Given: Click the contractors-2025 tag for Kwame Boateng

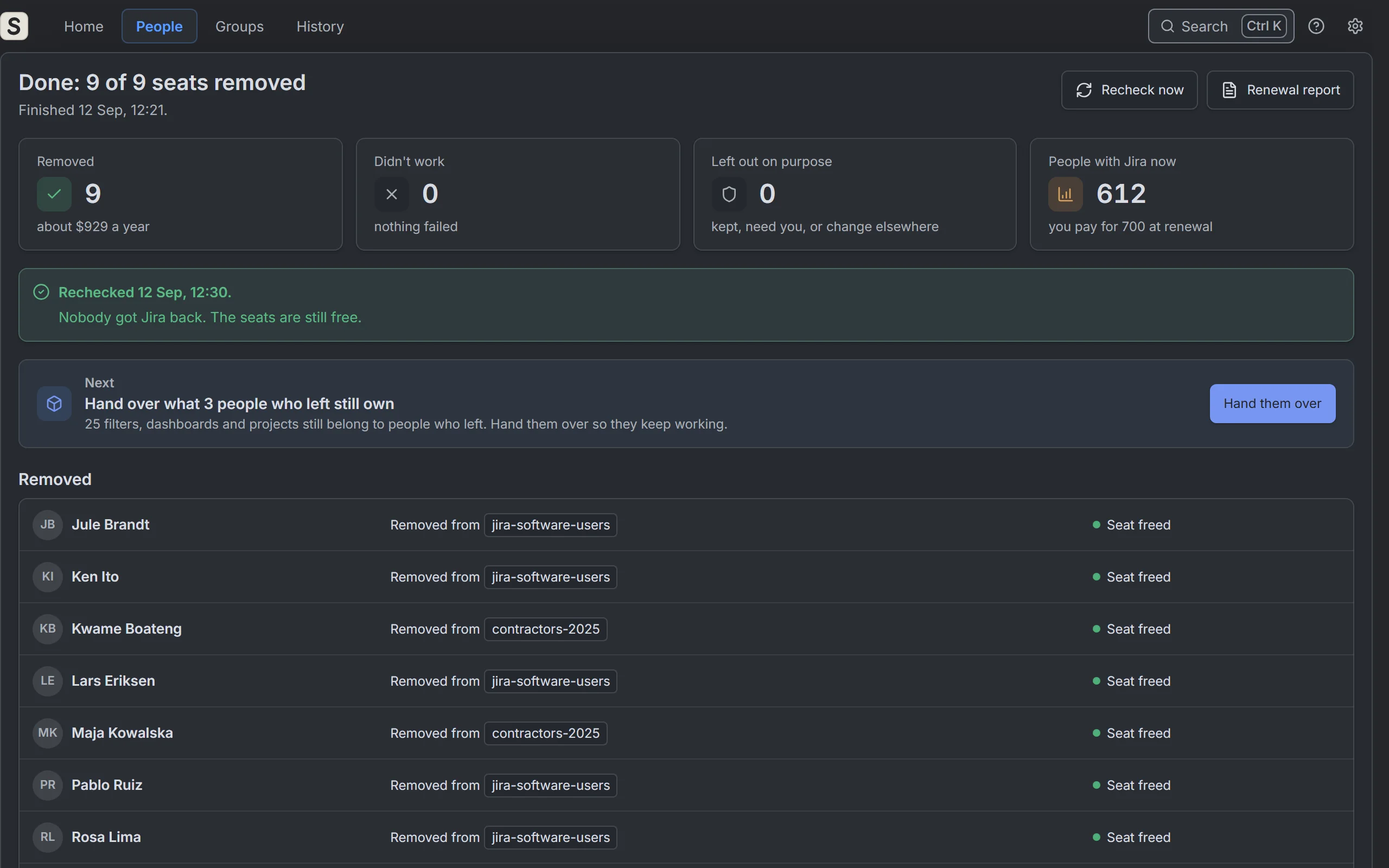Looking at the screenshot, I should click(545, 629).
